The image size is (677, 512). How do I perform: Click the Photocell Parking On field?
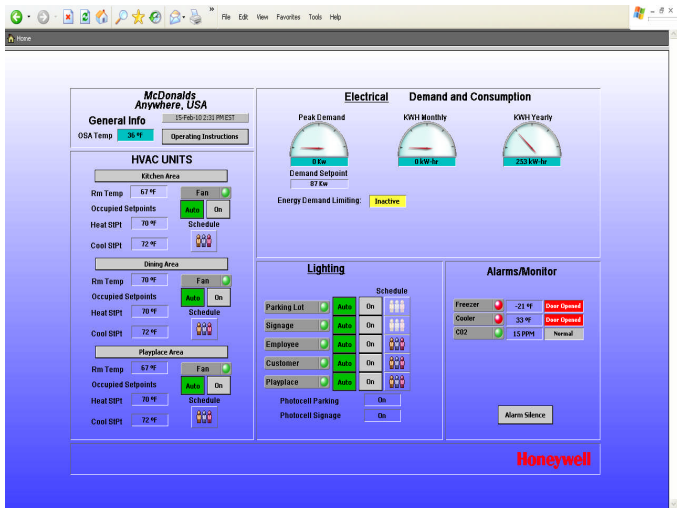(x=382, y=400)
